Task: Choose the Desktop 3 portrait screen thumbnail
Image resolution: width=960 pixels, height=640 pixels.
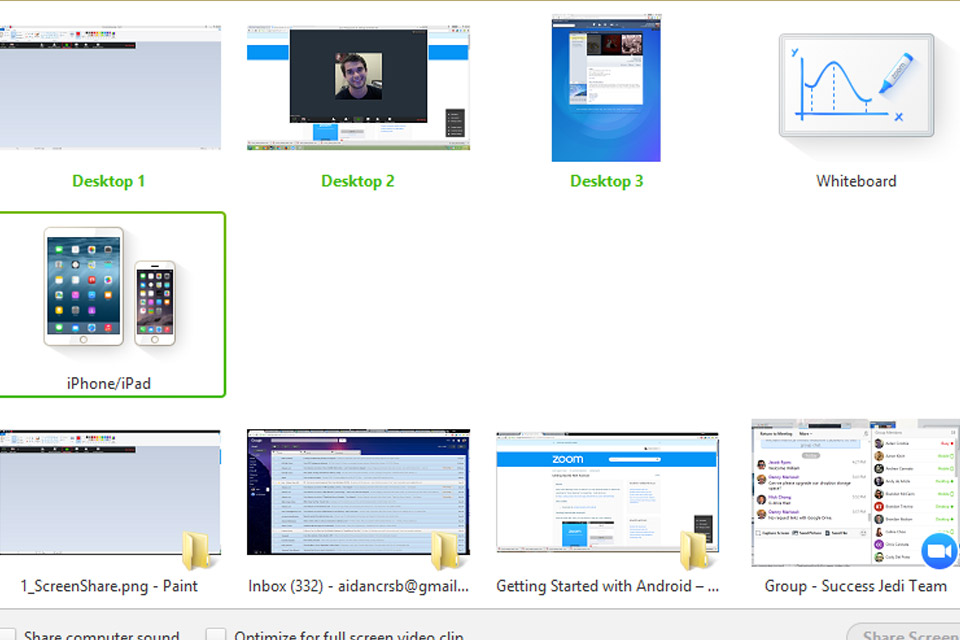Action: 606,87
